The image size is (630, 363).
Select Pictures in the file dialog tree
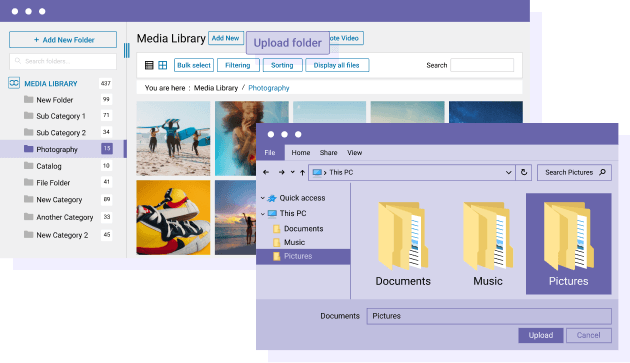pos(303,256)
